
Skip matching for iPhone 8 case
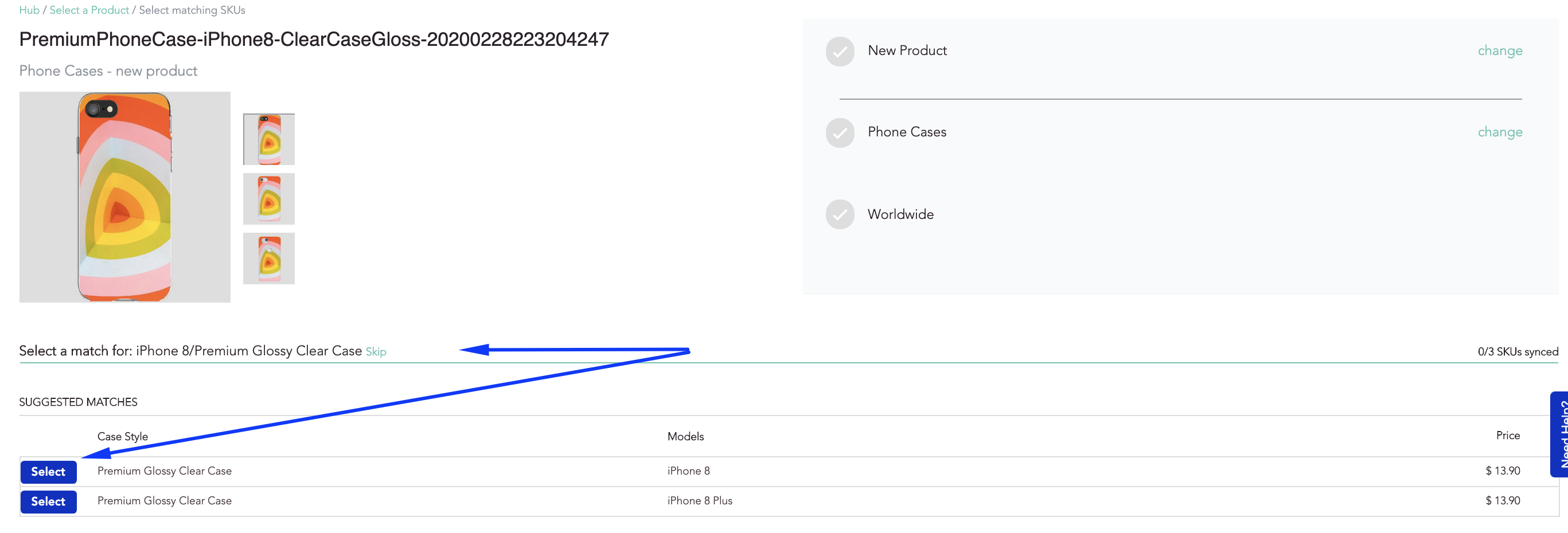[376, 352]
